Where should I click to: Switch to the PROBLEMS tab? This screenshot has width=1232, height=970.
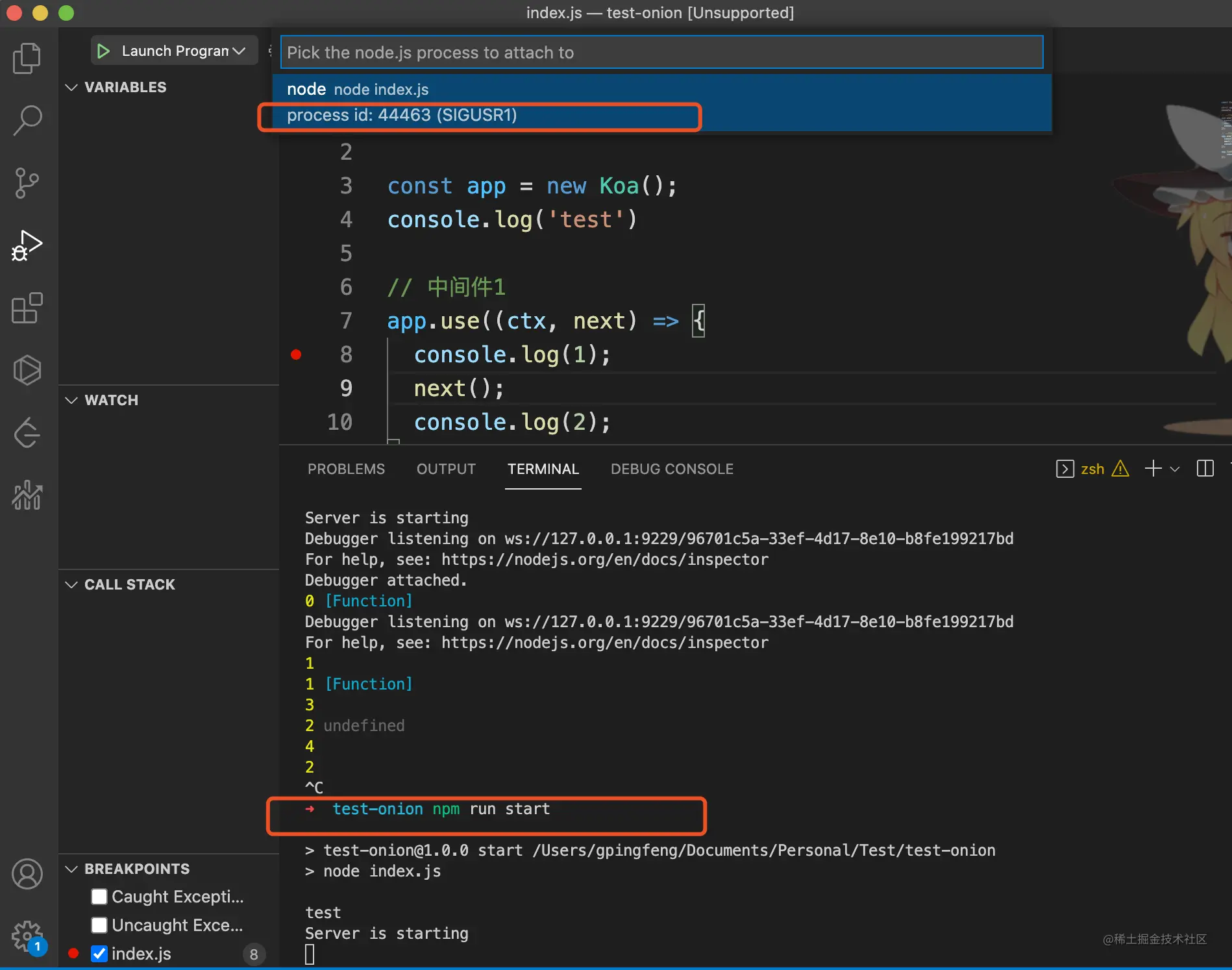(346, 469)
